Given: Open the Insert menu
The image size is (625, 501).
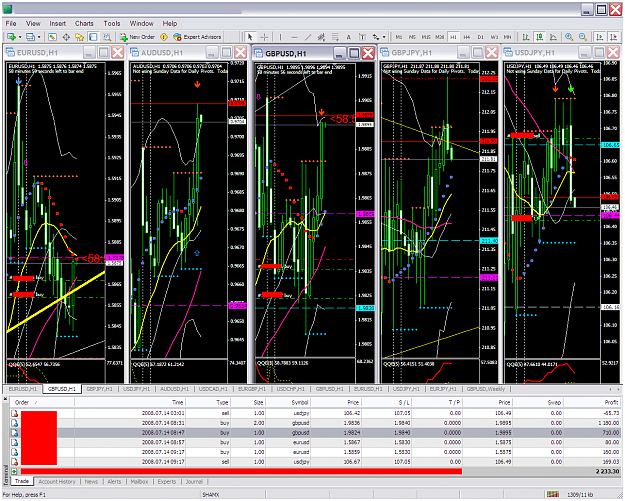Looking at the screenshot, I should 58,24.
